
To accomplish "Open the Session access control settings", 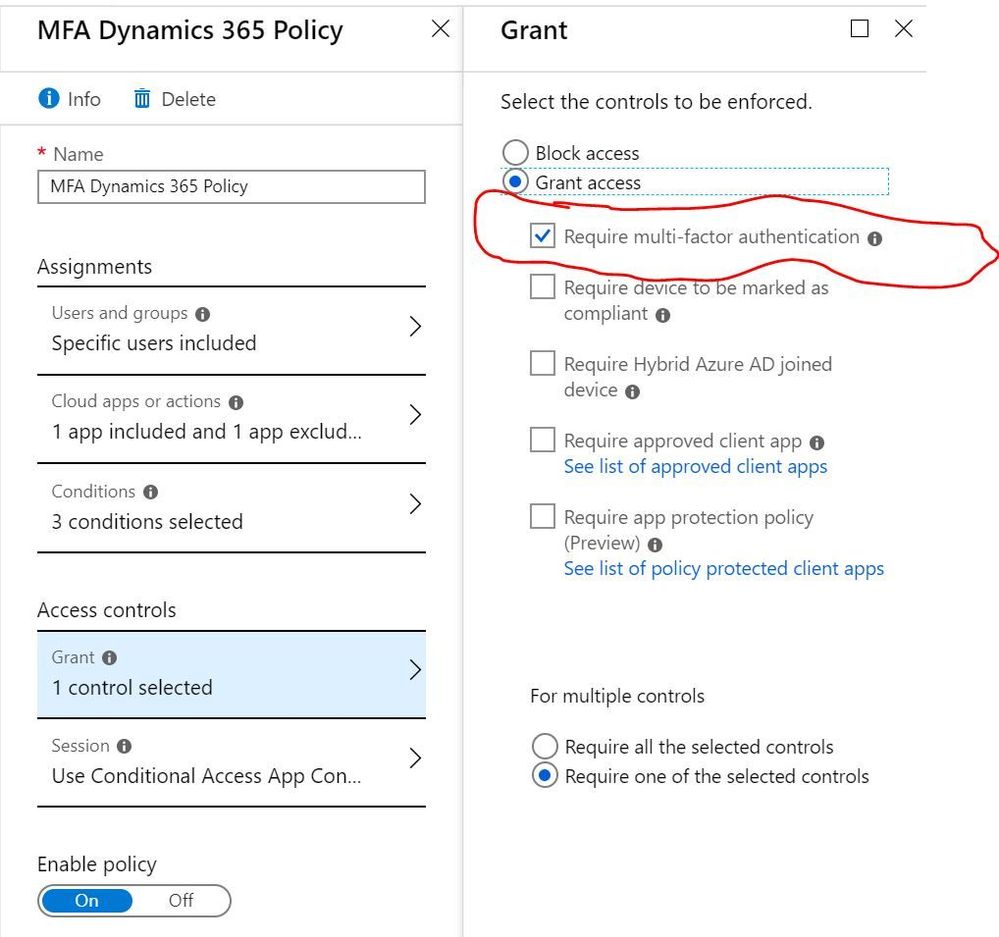I will 415,759.
